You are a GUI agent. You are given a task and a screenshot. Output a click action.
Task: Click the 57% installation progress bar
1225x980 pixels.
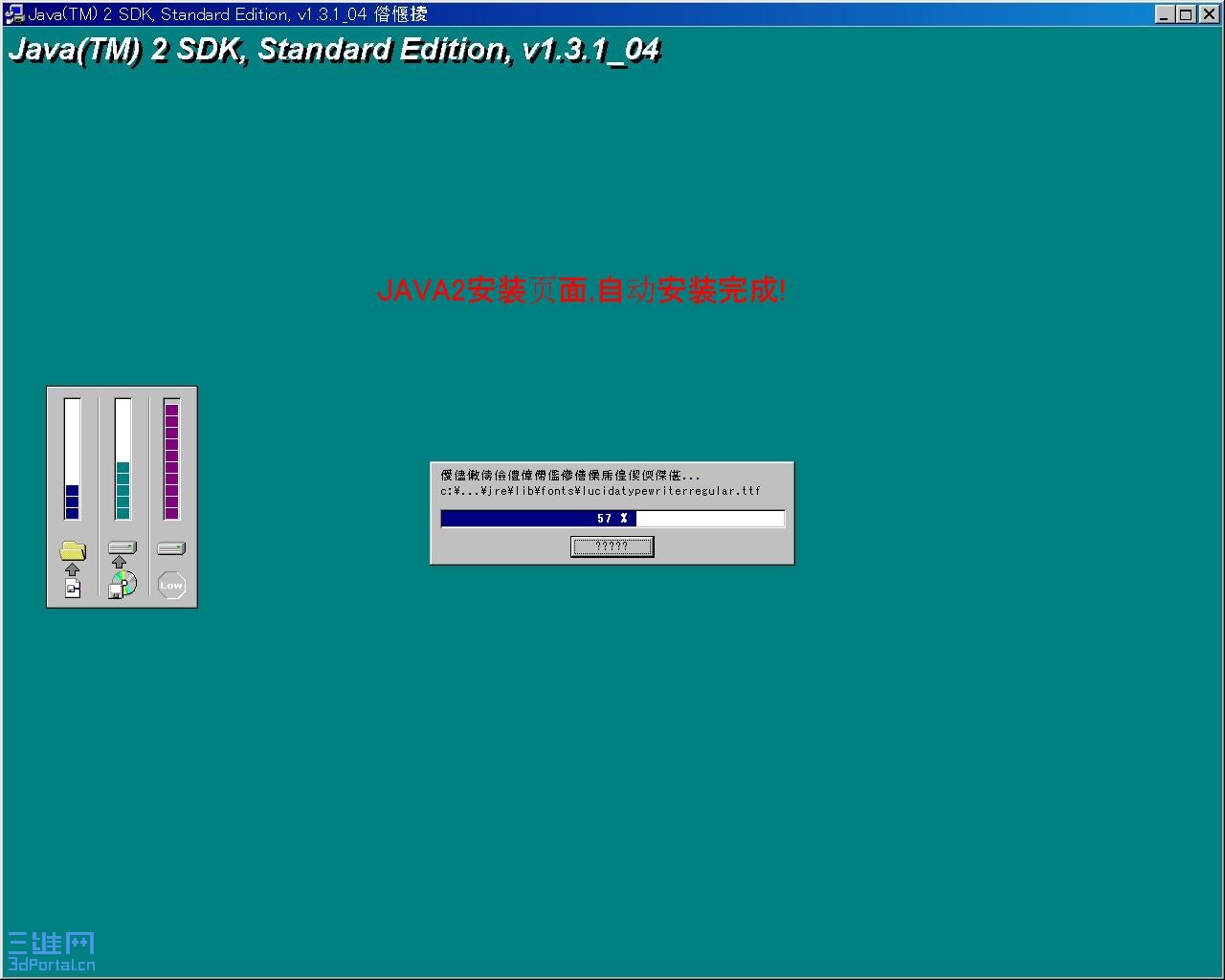[x=612, y=519]
